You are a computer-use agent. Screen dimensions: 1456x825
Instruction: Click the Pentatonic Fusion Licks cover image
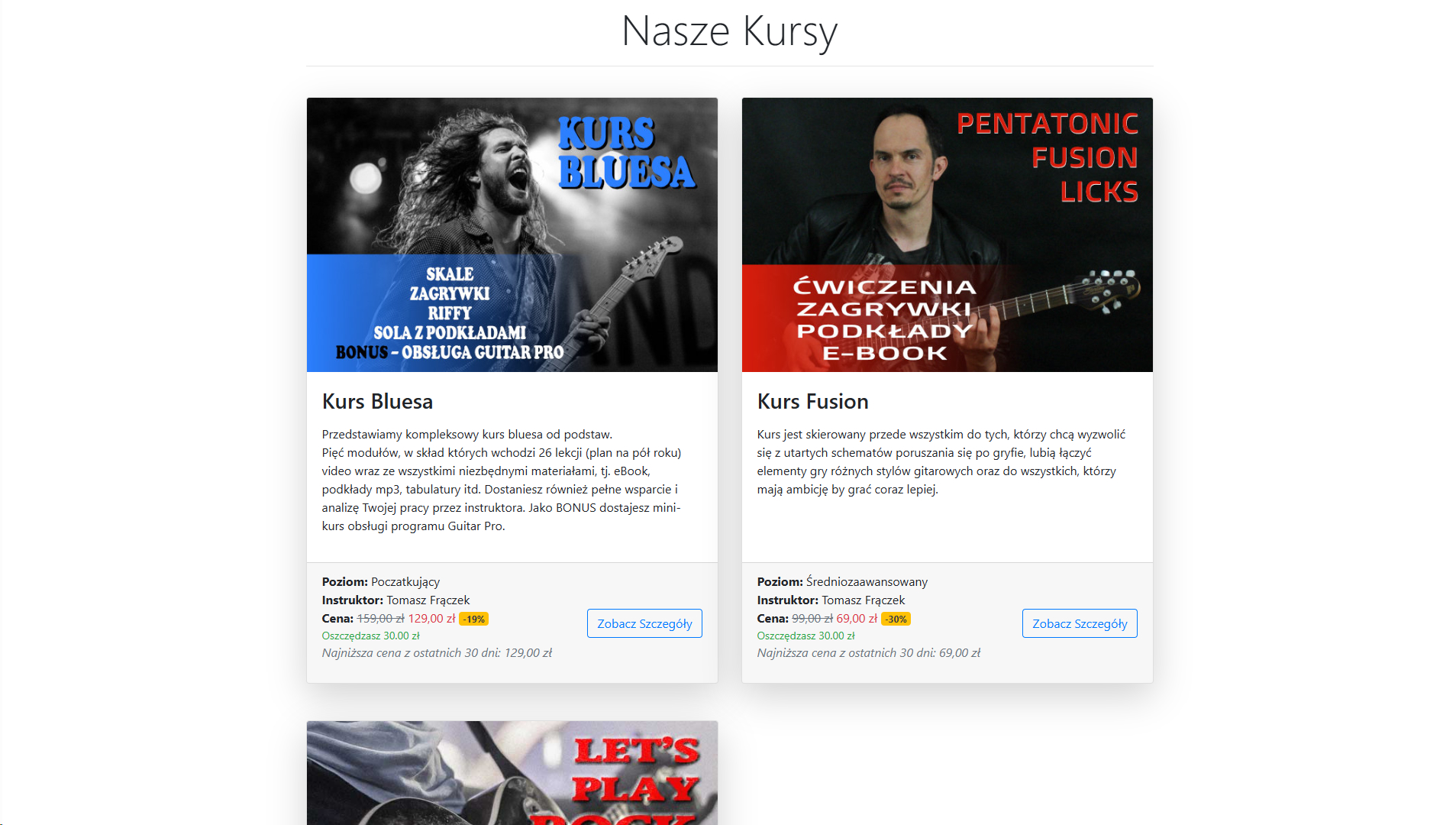point(948,235)
